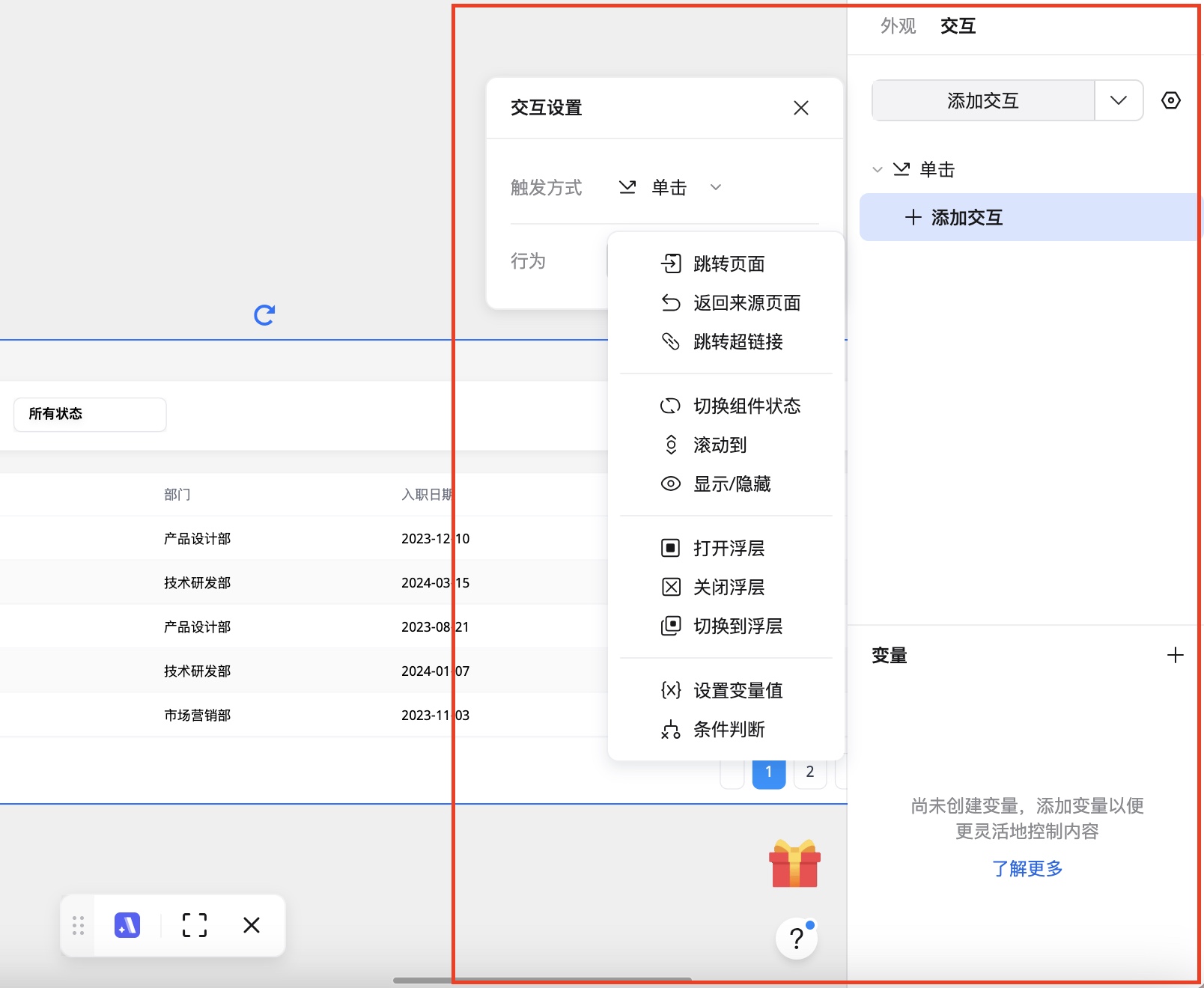Select 打开浮层 action
The width and height of the screenshot is (1204, 988).
[726, 548]
